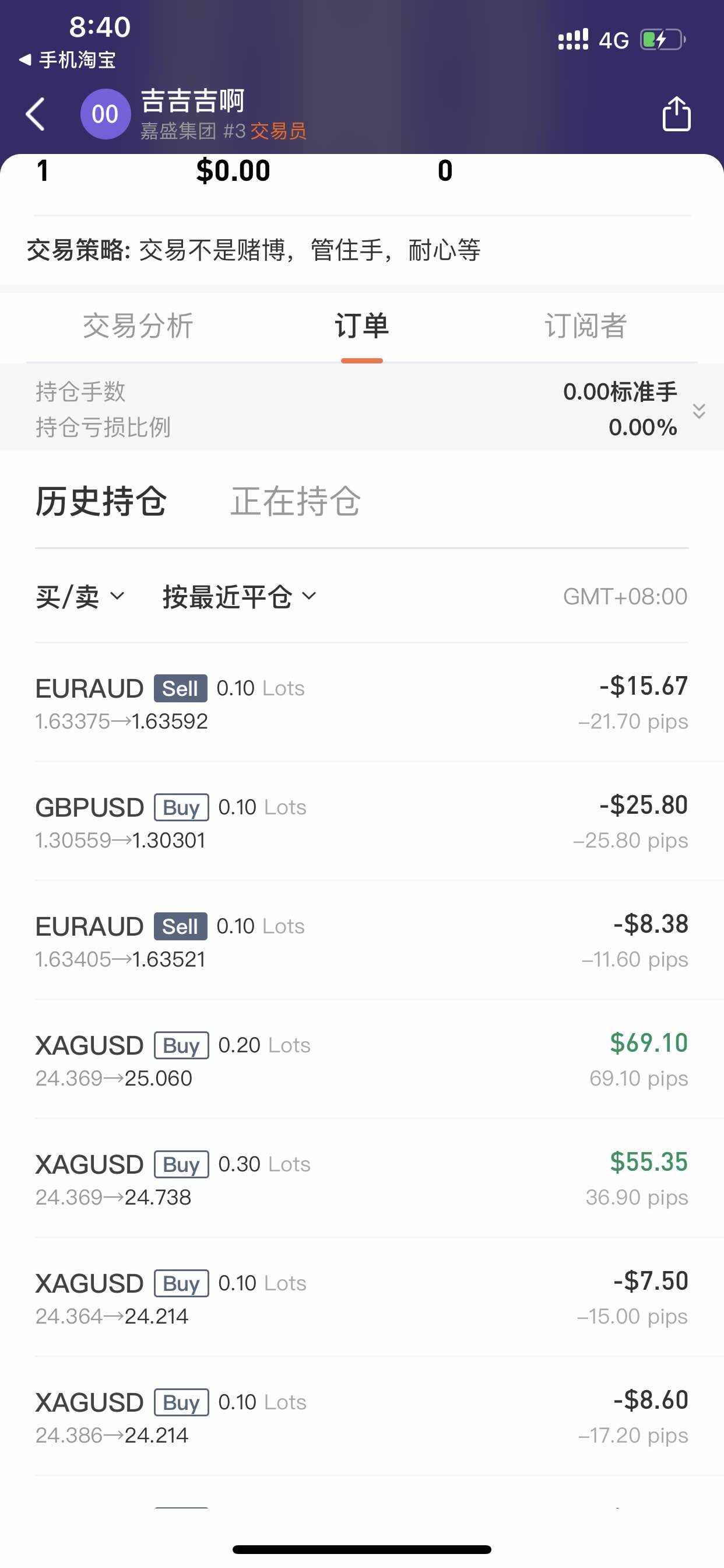The height and width of the screenshot is (1568, 724).
Task: Open XAGUSD 0.30 Lots order with $55.35 profit
Action: click(361, 1179)
